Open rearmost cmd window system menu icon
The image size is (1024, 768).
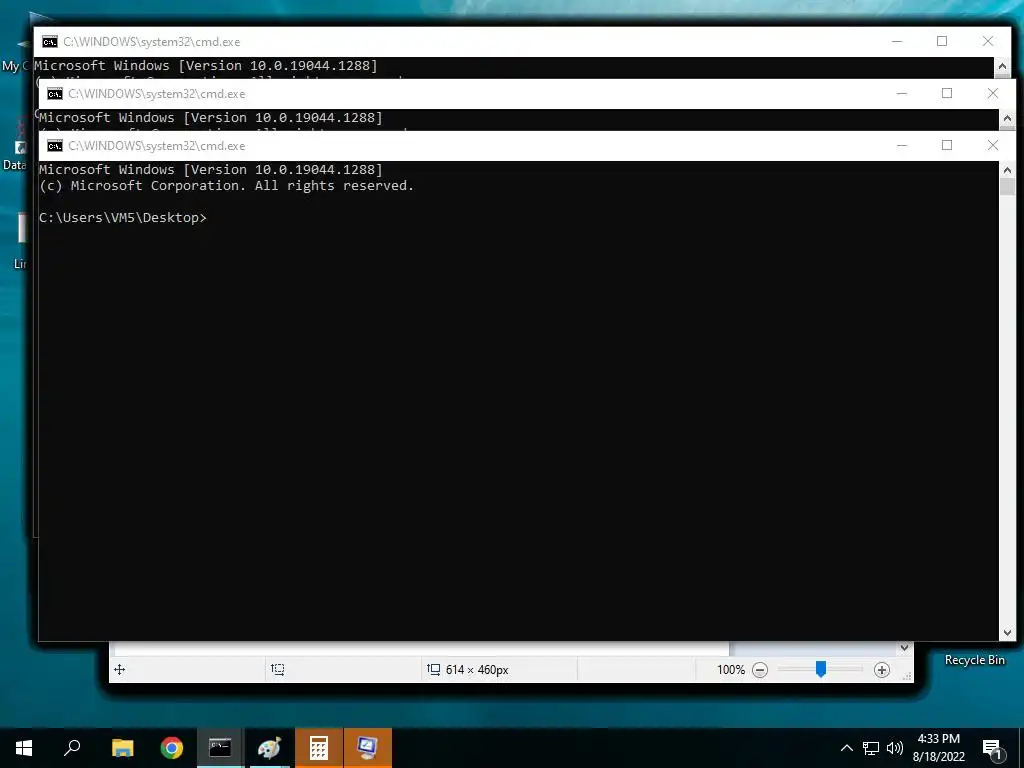(50, 42)
